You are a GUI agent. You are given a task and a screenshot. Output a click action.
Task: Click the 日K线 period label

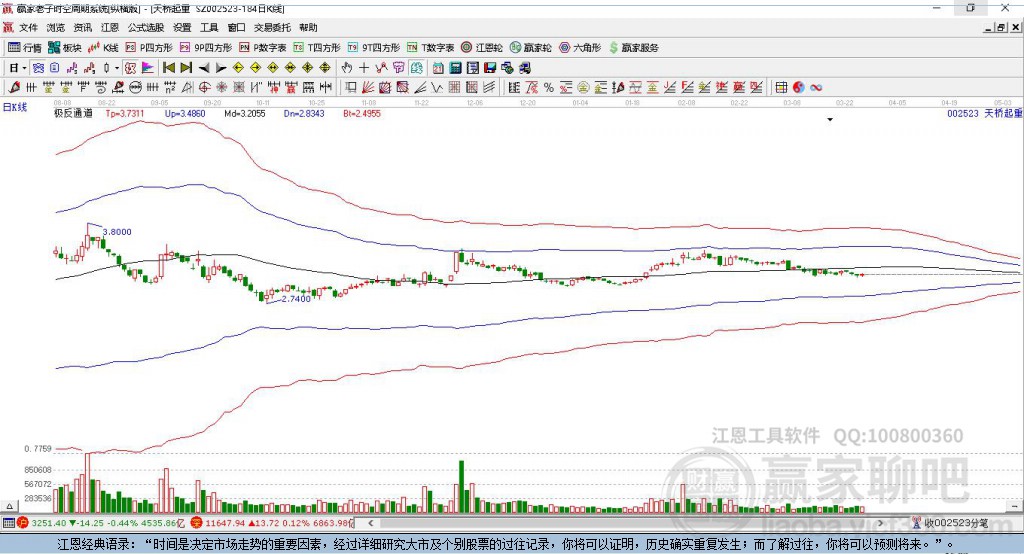(15, 107)
